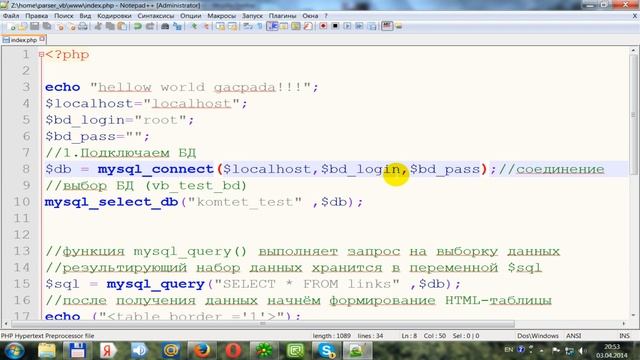Open Find with the binoculars icon
The image size is (640, 360).
(165, 27)
